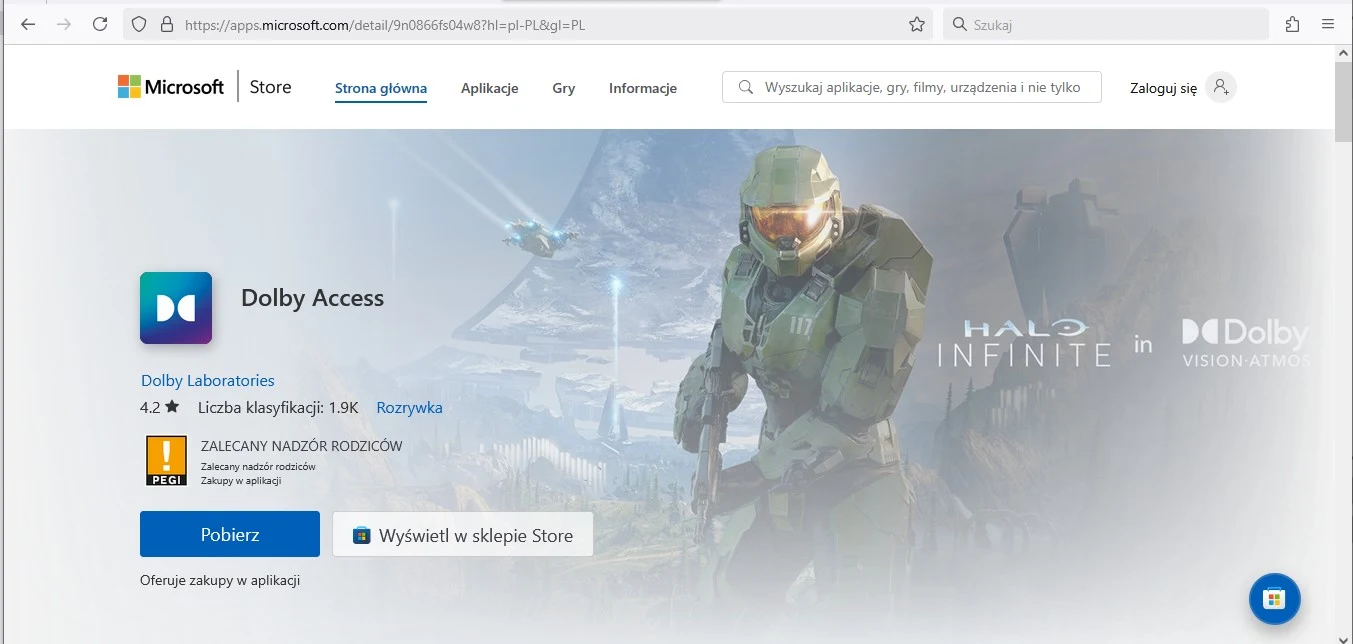This screenshot has height=644, width=1353.
Task: Click ZALECANY NADZÓR RODZICÓW heading
Action: tap(302, 446)
